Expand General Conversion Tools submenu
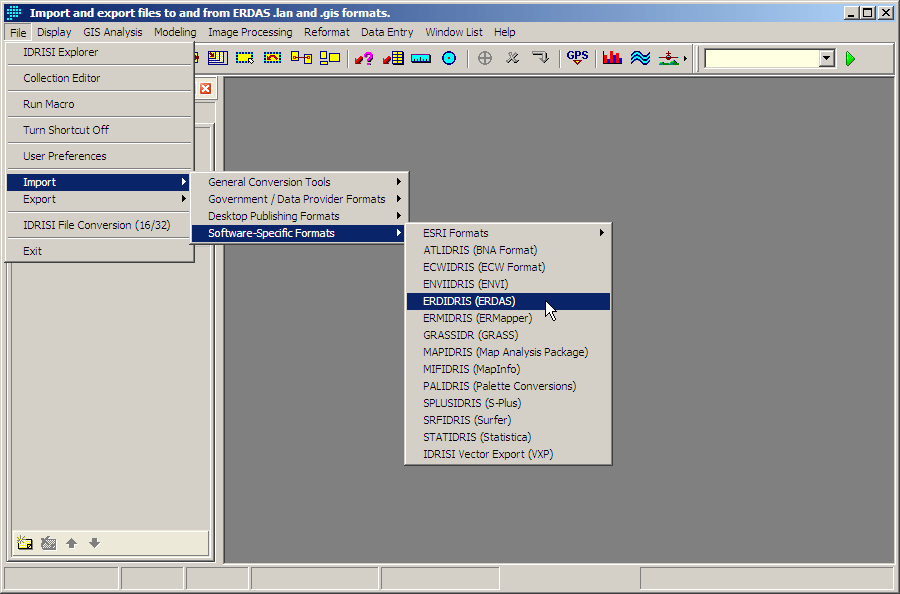 [x=299, y=182]
